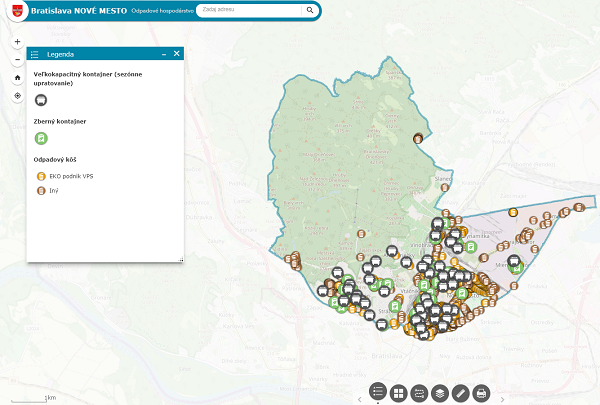
Task: Show previous widgets with left chevron
Action: click(359, 399)
